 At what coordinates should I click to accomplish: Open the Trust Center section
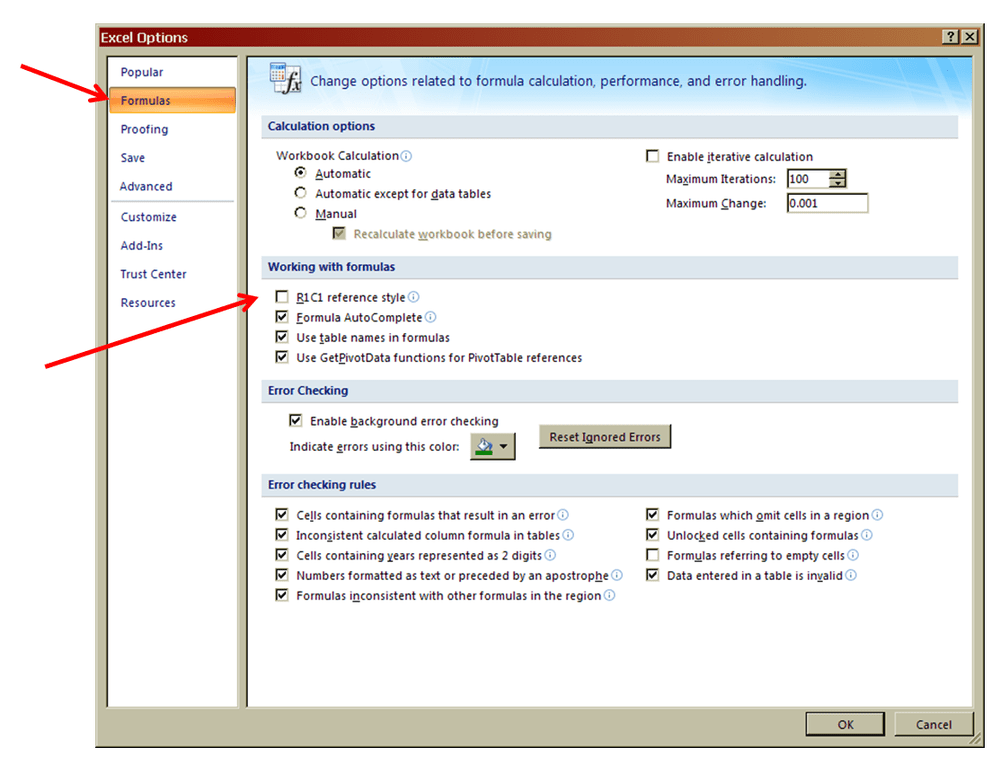point(152,273)
